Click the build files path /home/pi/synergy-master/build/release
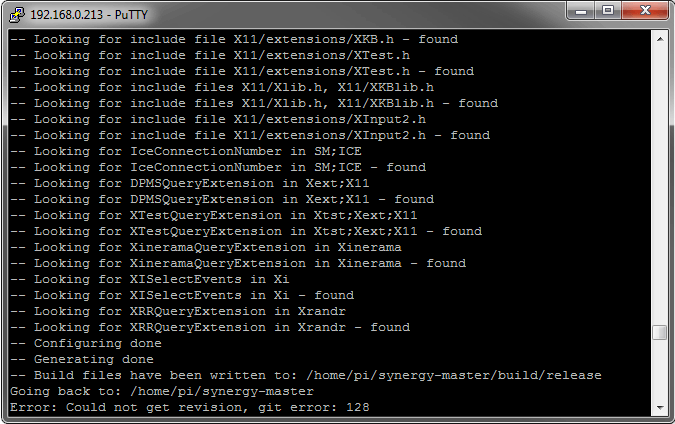The height and width of the screenshot is (424, 675). click(x=449, y=375)
